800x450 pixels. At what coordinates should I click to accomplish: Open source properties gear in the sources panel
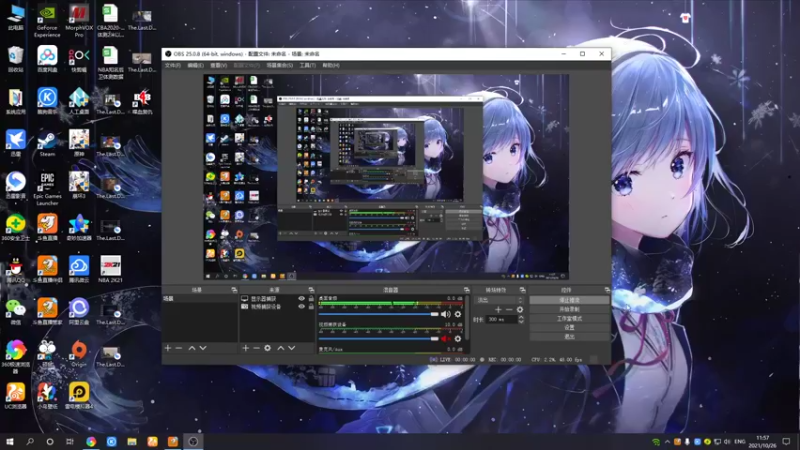[x=267, y=348]
